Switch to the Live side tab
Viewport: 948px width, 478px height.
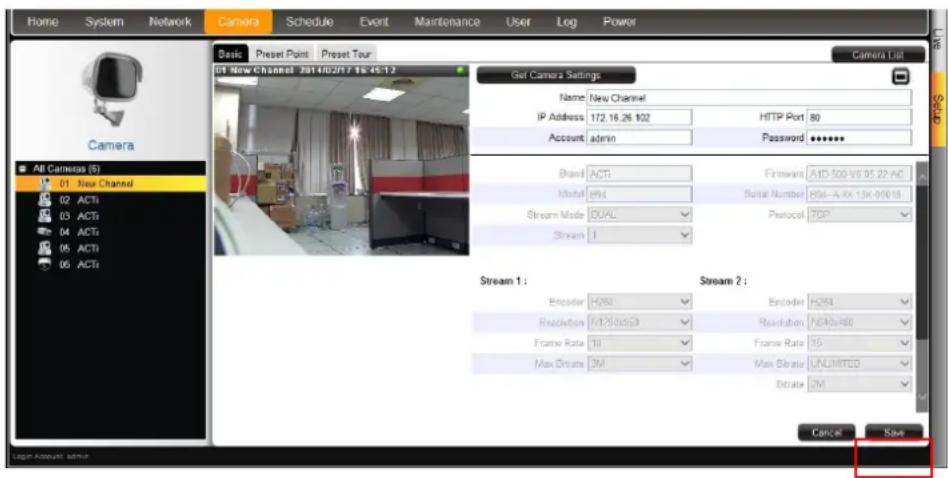937,41
